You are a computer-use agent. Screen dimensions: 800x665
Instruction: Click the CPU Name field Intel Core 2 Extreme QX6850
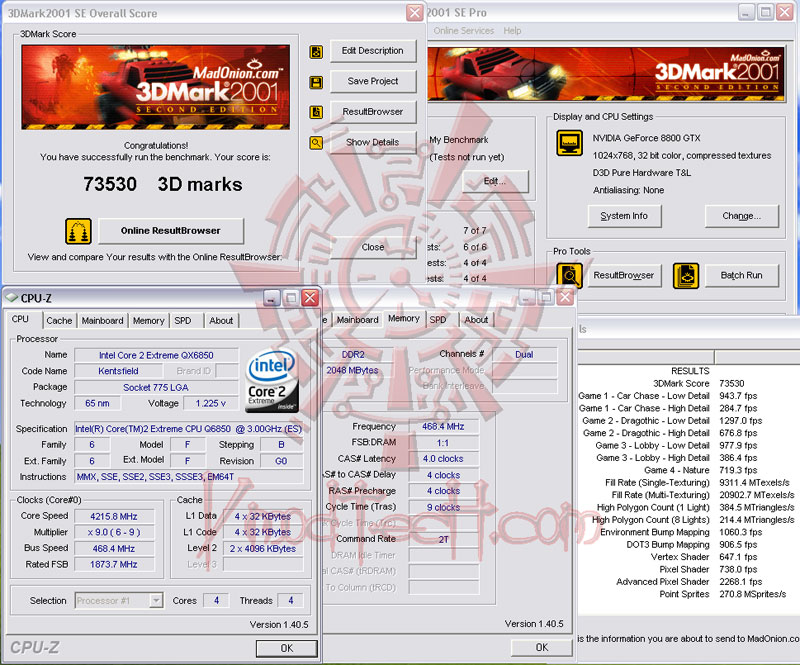[156, 355]
